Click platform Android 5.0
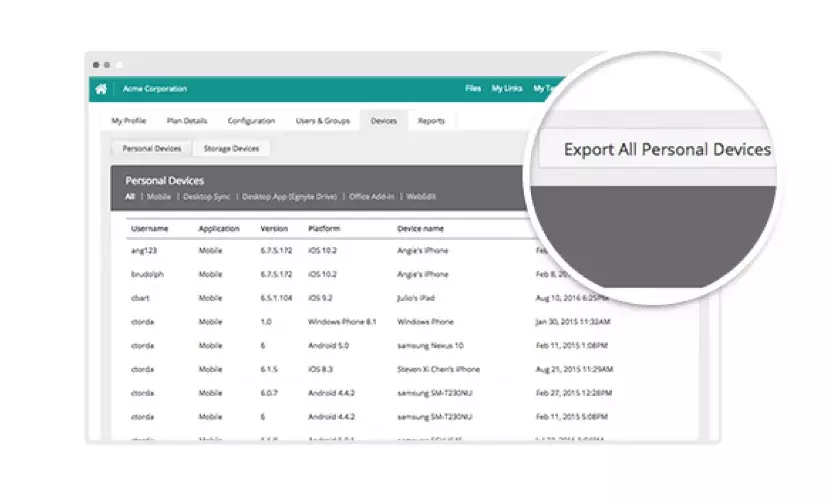832x500 pixels. click(328, 346)
